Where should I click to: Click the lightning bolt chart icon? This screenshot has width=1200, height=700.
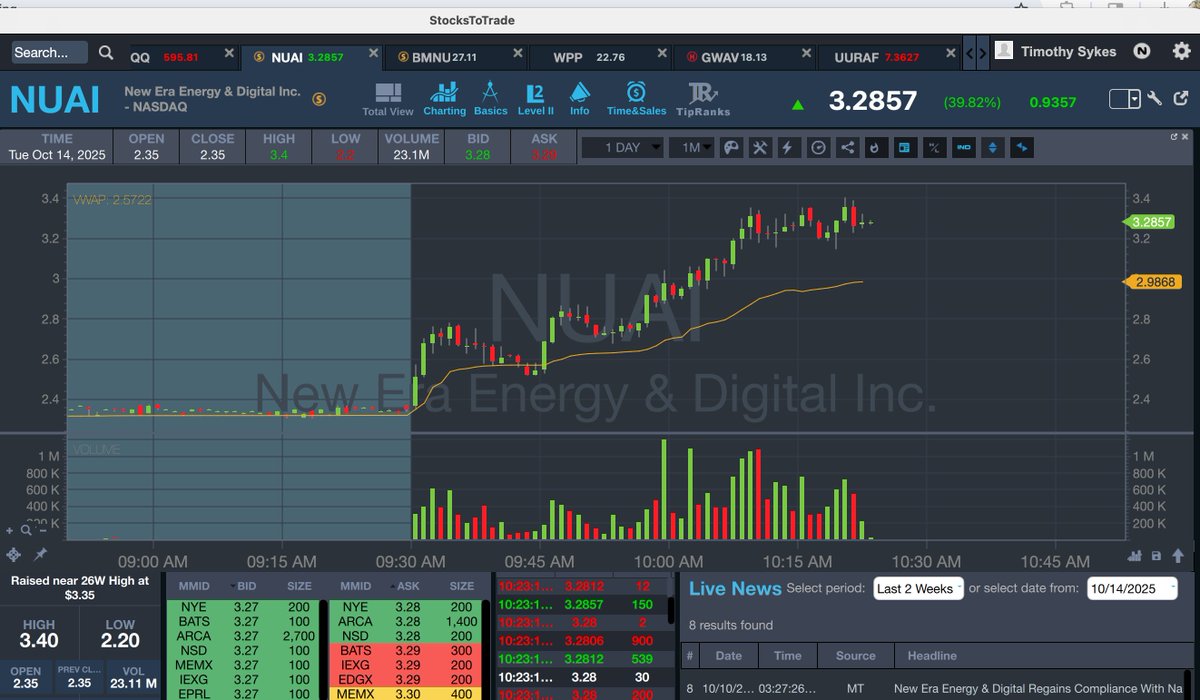click(x=789, y=148)
